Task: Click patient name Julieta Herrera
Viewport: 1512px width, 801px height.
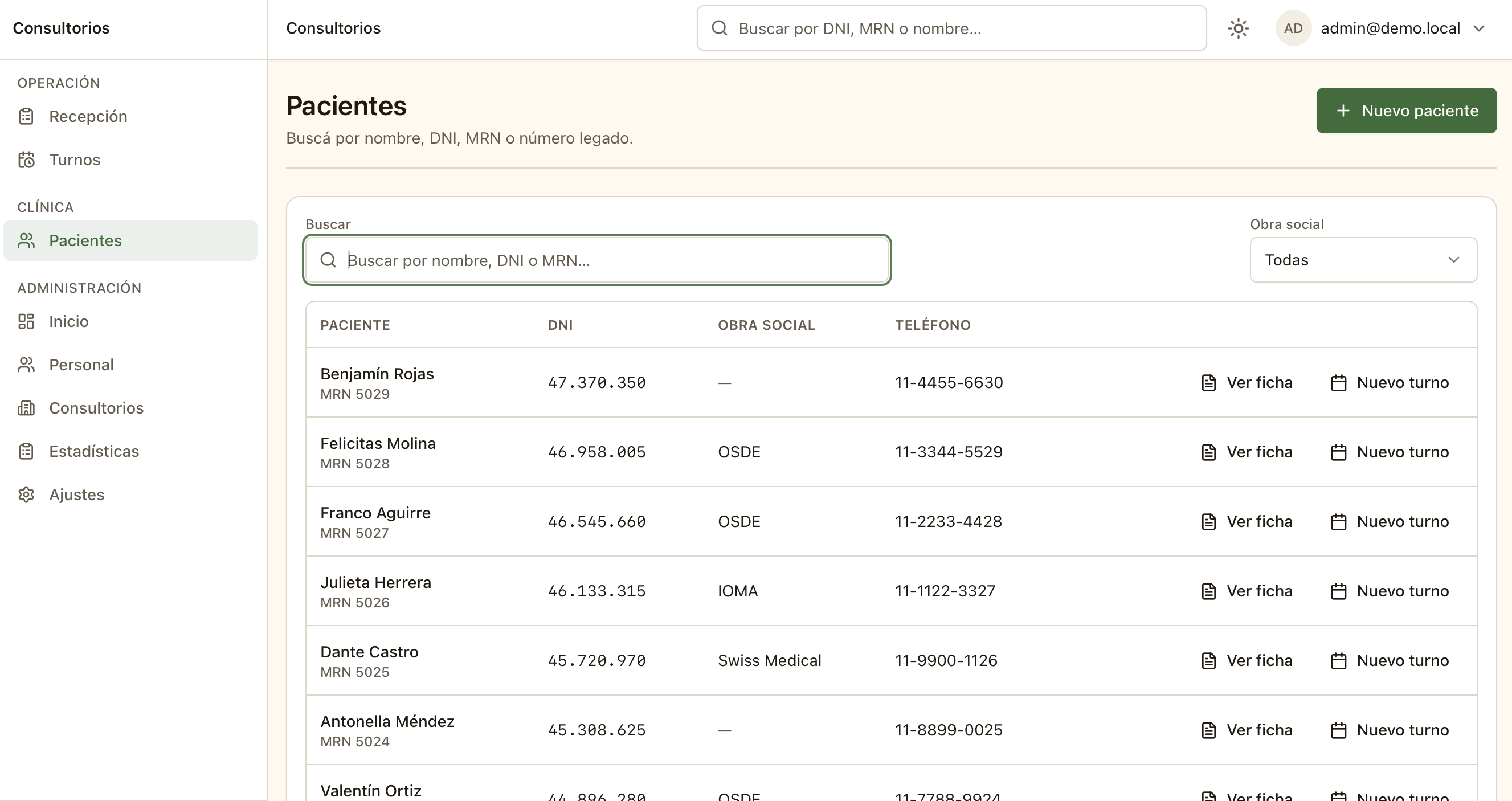Action: pos(375,582)
